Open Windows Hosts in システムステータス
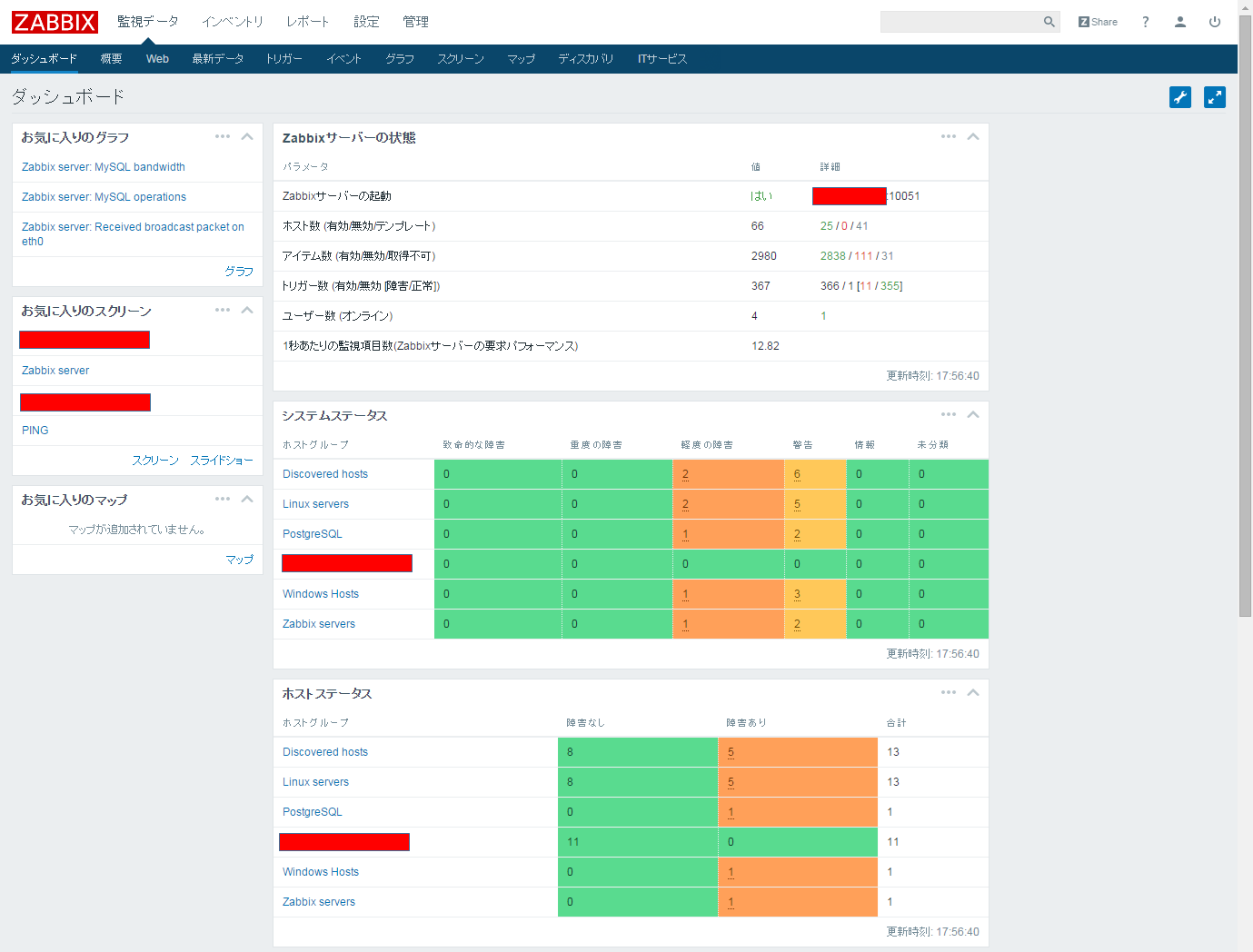Image resolution: width=1253 pixels, height=952 pixels. pyautogui.click(x=321, y=594)
